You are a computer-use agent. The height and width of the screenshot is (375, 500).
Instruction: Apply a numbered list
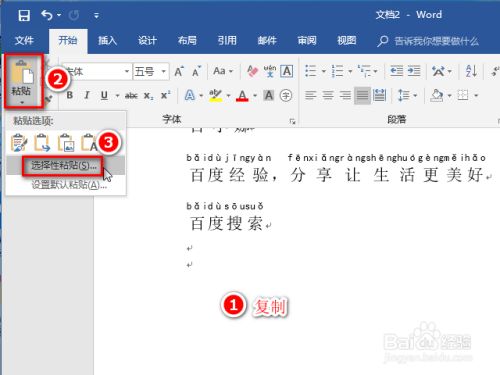[x=337, y=71]
